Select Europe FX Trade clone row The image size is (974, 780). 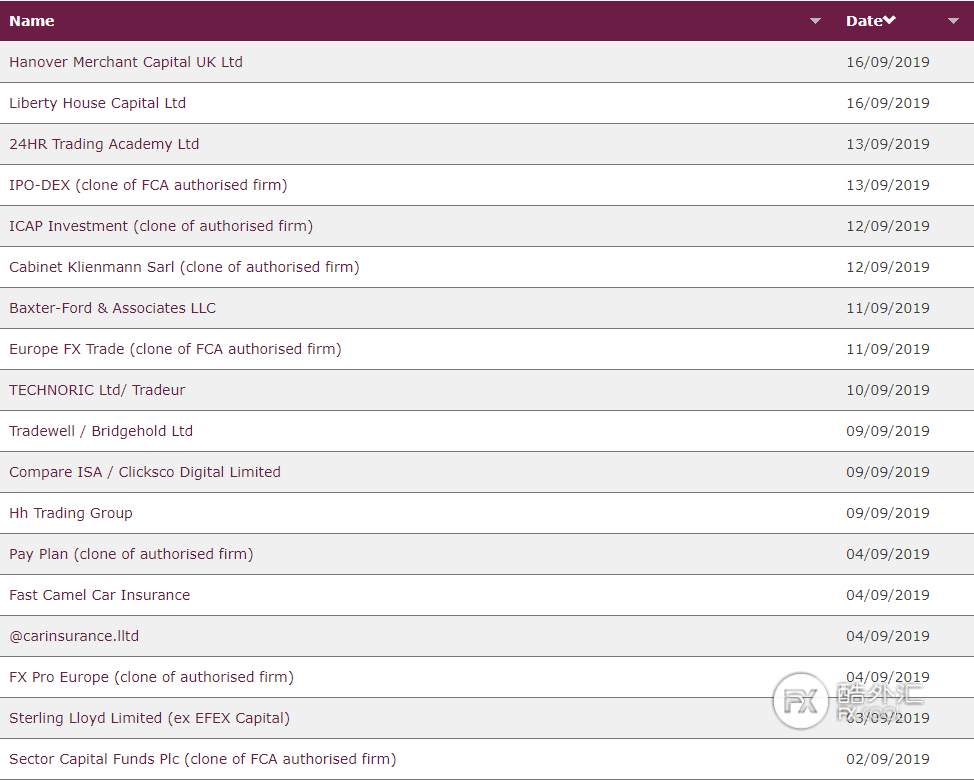[x=487, y=349]
